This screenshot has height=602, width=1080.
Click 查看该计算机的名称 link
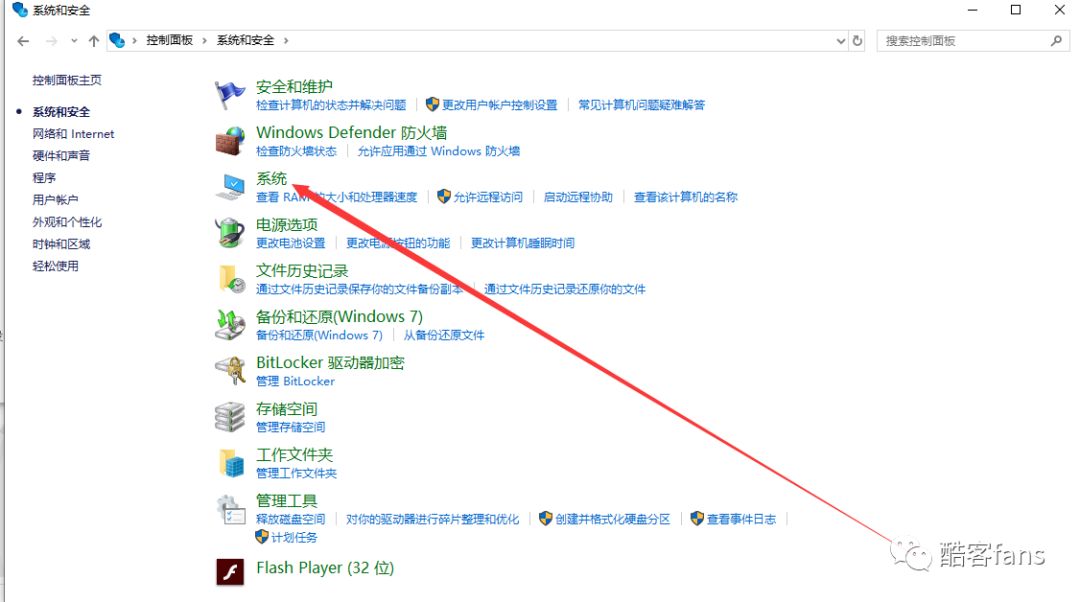tap(685, 198)
